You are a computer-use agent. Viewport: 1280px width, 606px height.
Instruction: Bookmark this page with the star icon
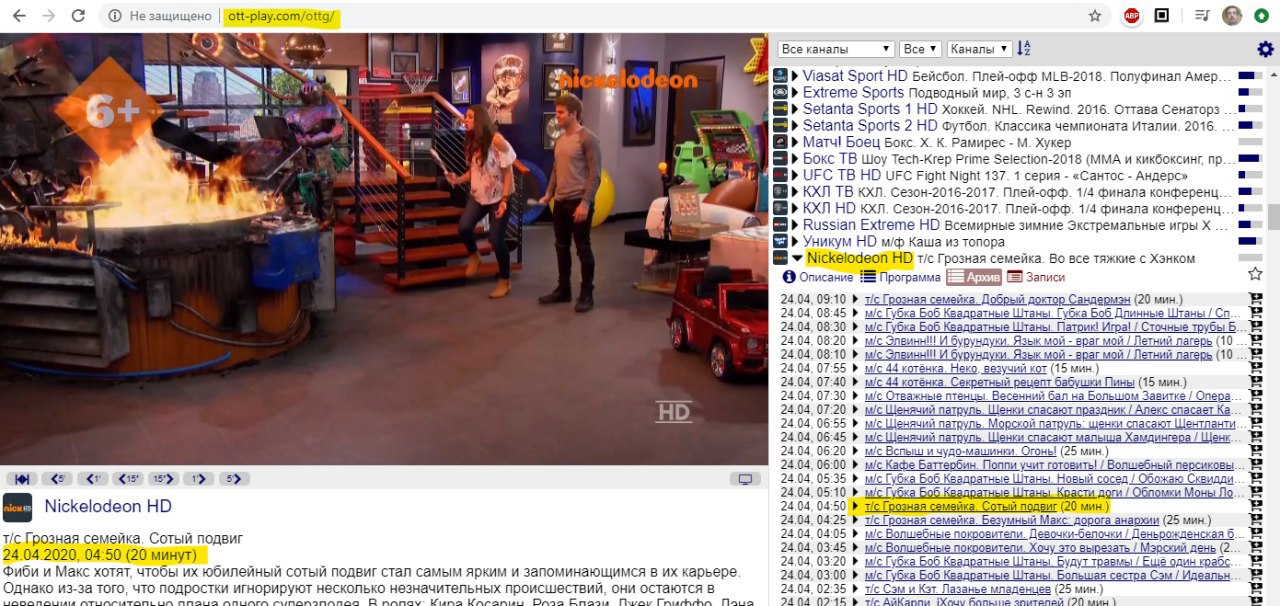(x=1095, y=16)
